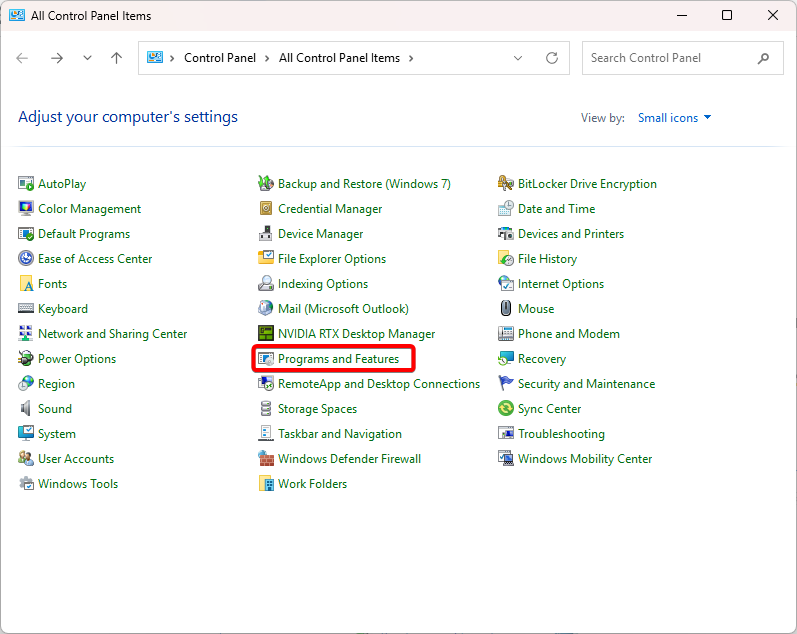
Task: Click the Programs and Features icon
Action: 266,358
